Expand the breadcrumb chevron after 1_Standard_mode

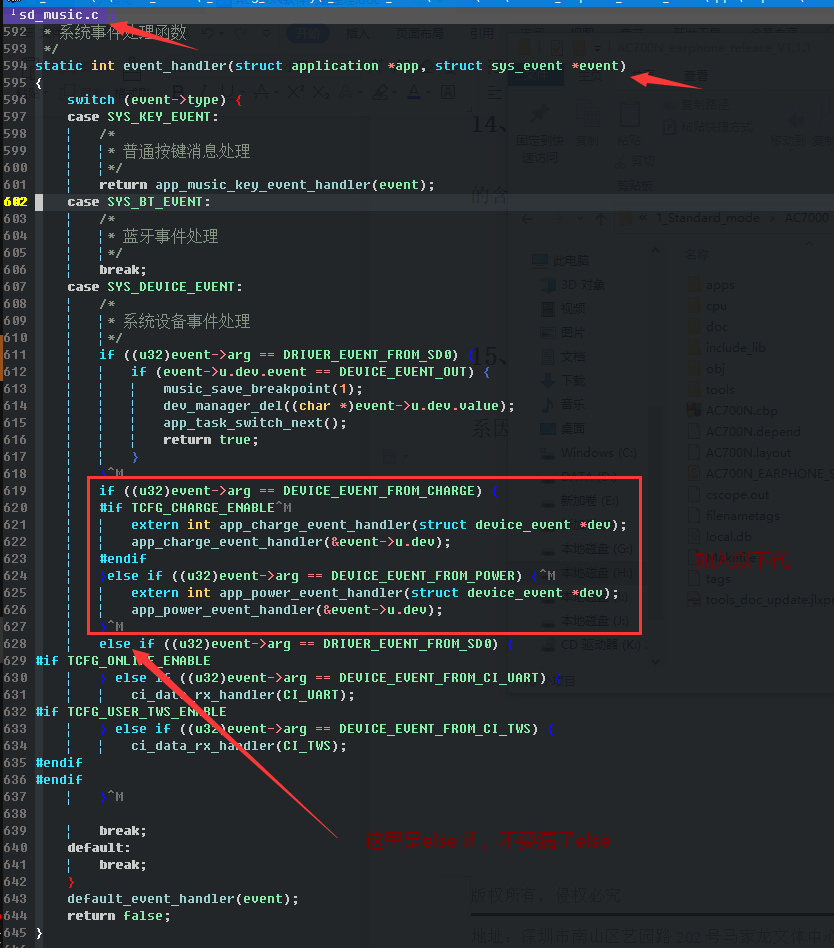(x=772, y=218)
